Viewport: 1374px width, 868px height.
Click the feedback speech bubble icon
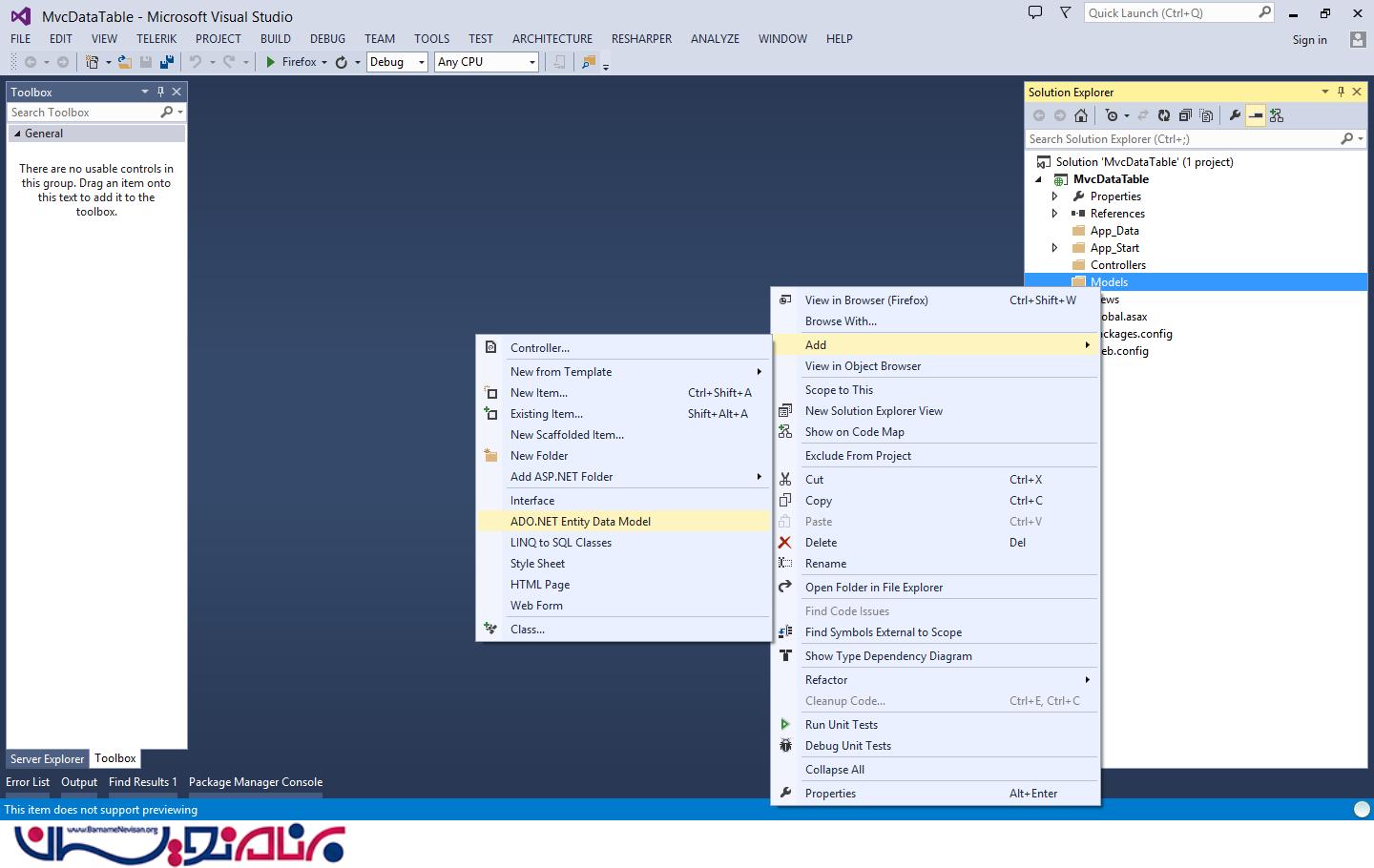coord(1035,12)
